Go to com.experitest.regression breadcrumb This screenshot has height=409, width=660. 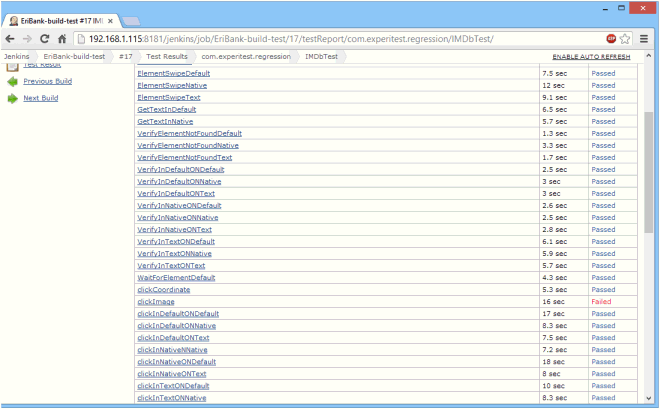246,56
